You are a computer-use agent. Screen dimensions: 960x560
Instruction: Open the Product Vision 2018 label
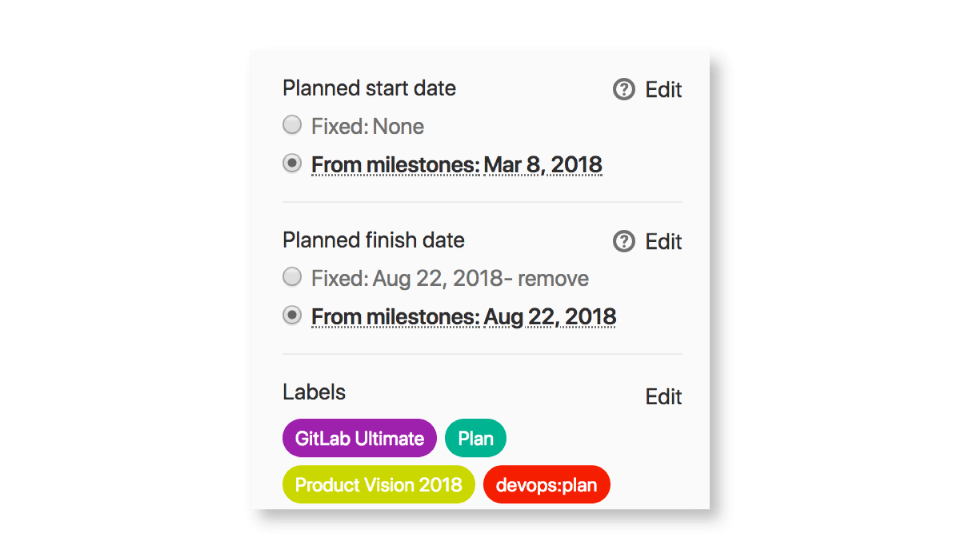[378, 485]
